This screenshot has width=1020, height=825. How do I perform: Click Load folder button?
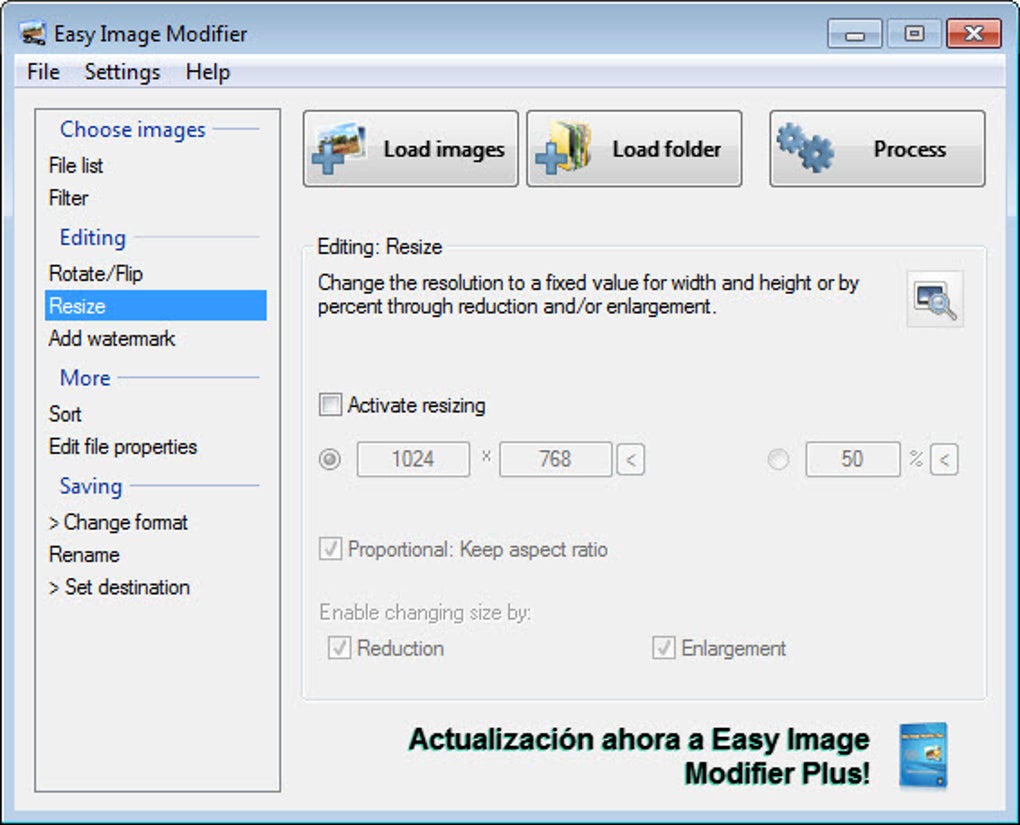(634, 149)
